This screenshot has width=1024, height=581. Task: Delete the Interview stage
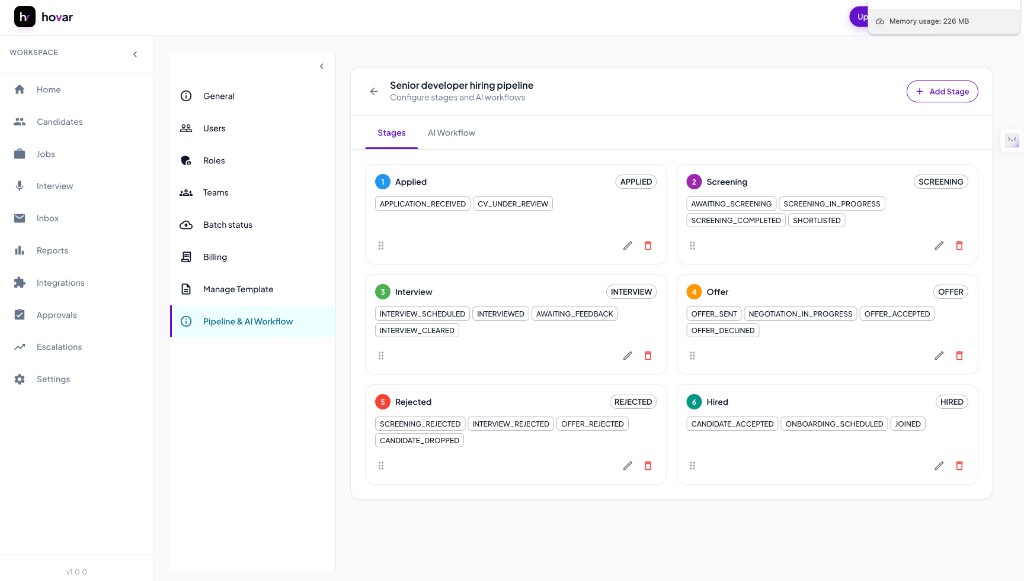[648, 356]
